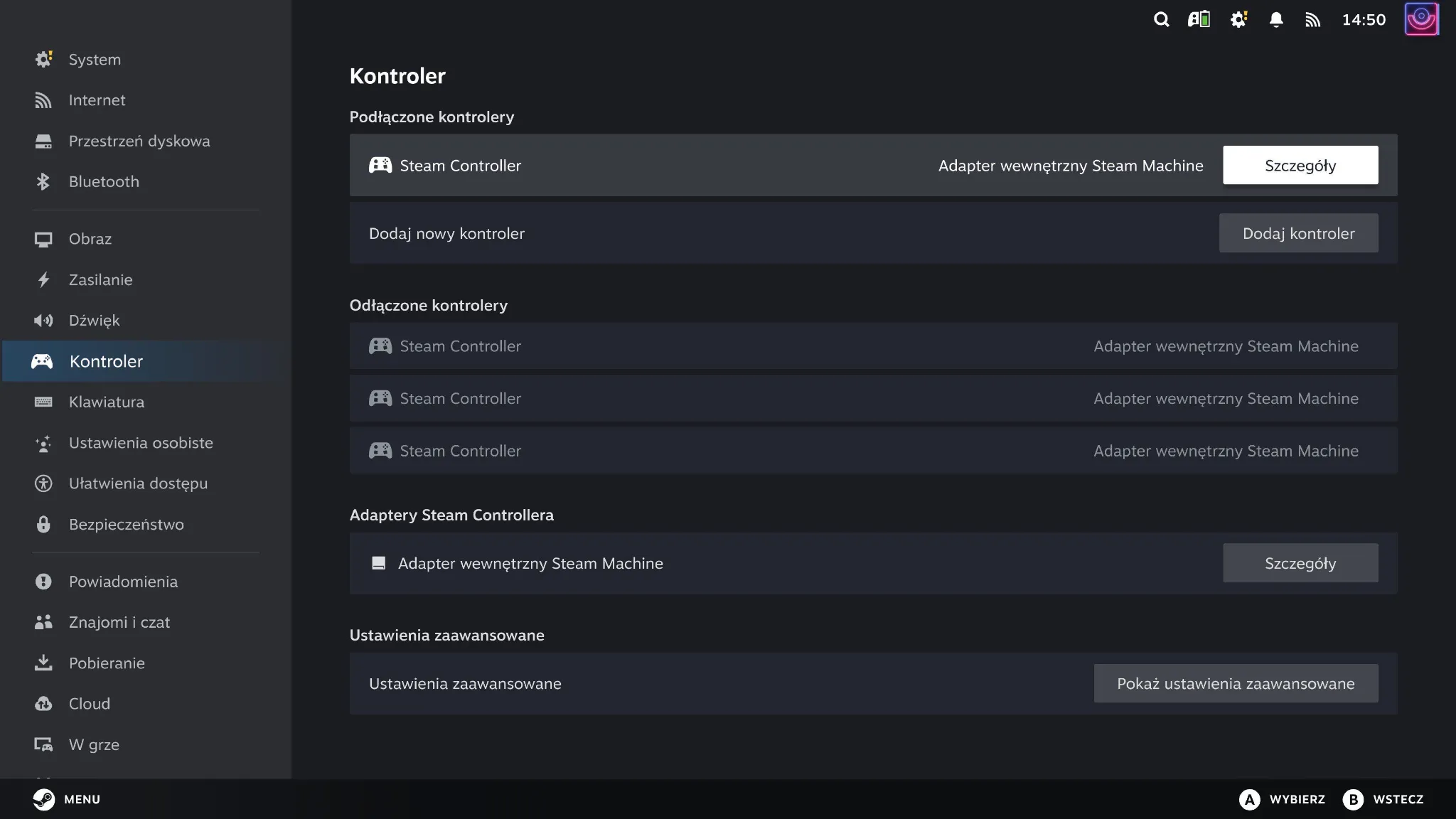Click the adapter icon beside Adapter wewnętrzny
The height and width of the screenshot is (819, 1456).
pyautogui.click(x=379, y=563)
